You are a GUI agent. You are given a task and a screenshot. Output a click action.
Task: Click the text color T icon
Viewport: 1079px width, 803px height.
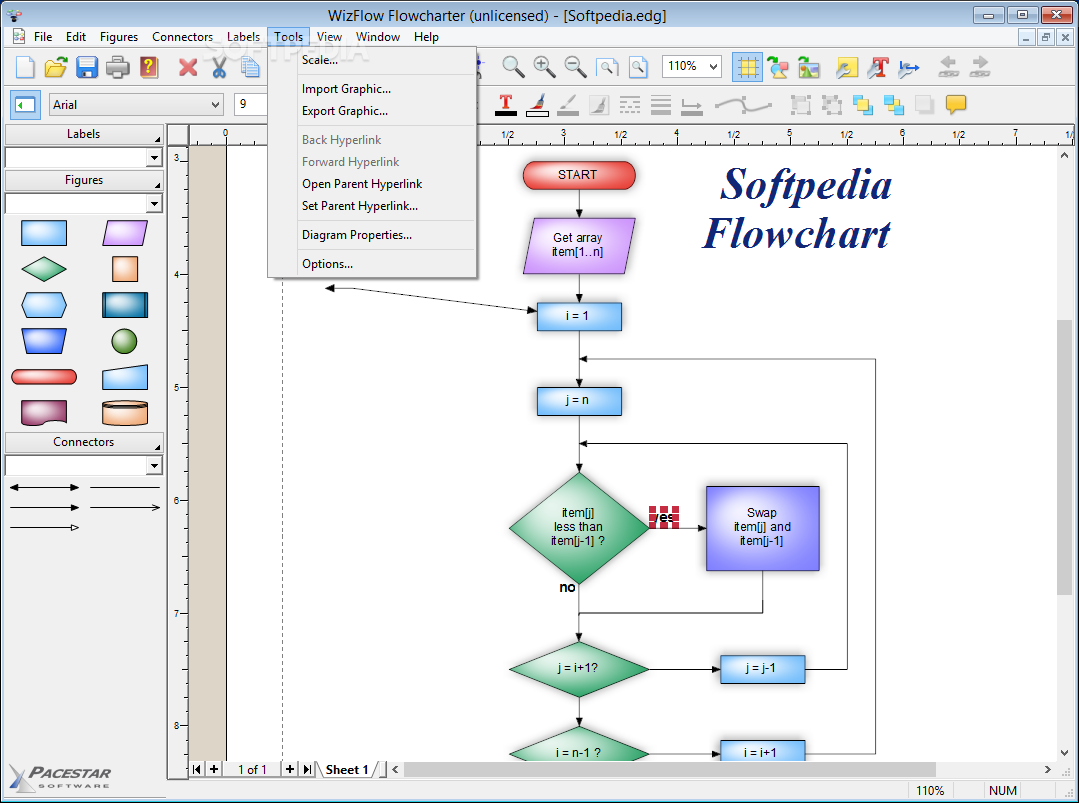pos(506,105)
